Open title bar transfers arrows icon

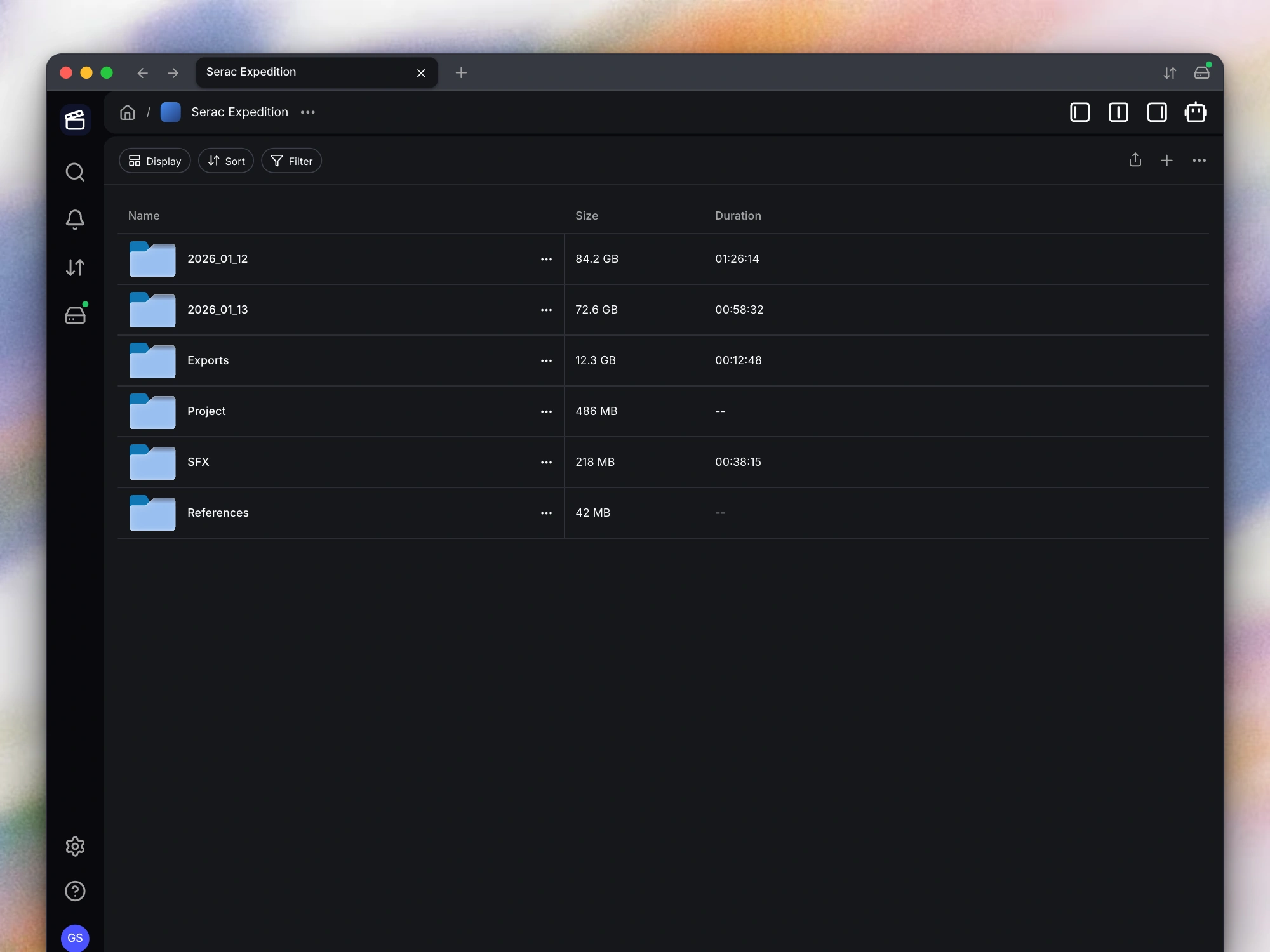[x=1170, y=73]
